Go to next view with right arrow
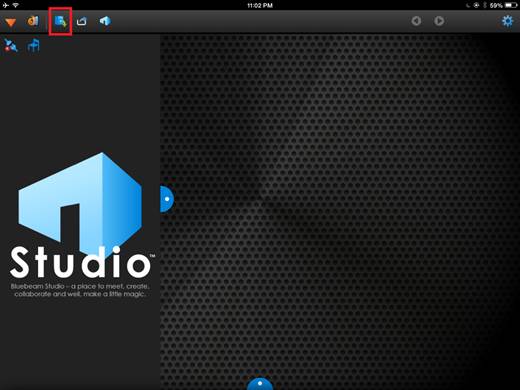The height and width of the screenshot is (390, 520). pos(439,21)
